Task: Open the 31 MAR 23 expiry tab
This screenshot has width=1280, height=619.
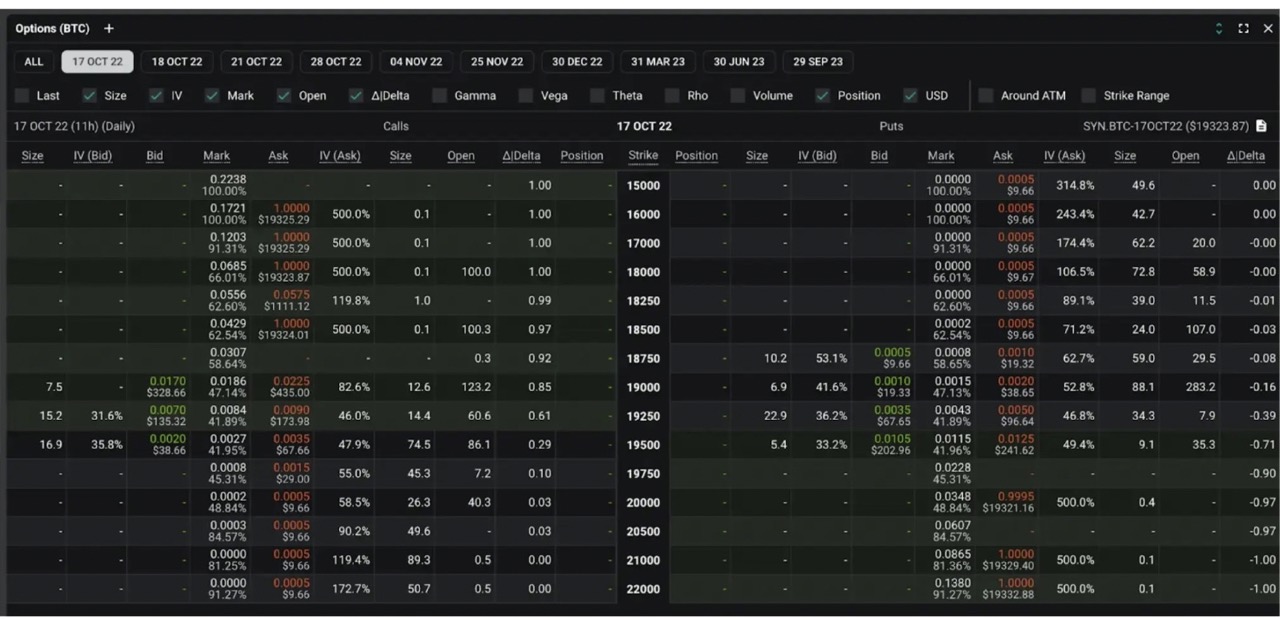Action: tap(657, 61)
